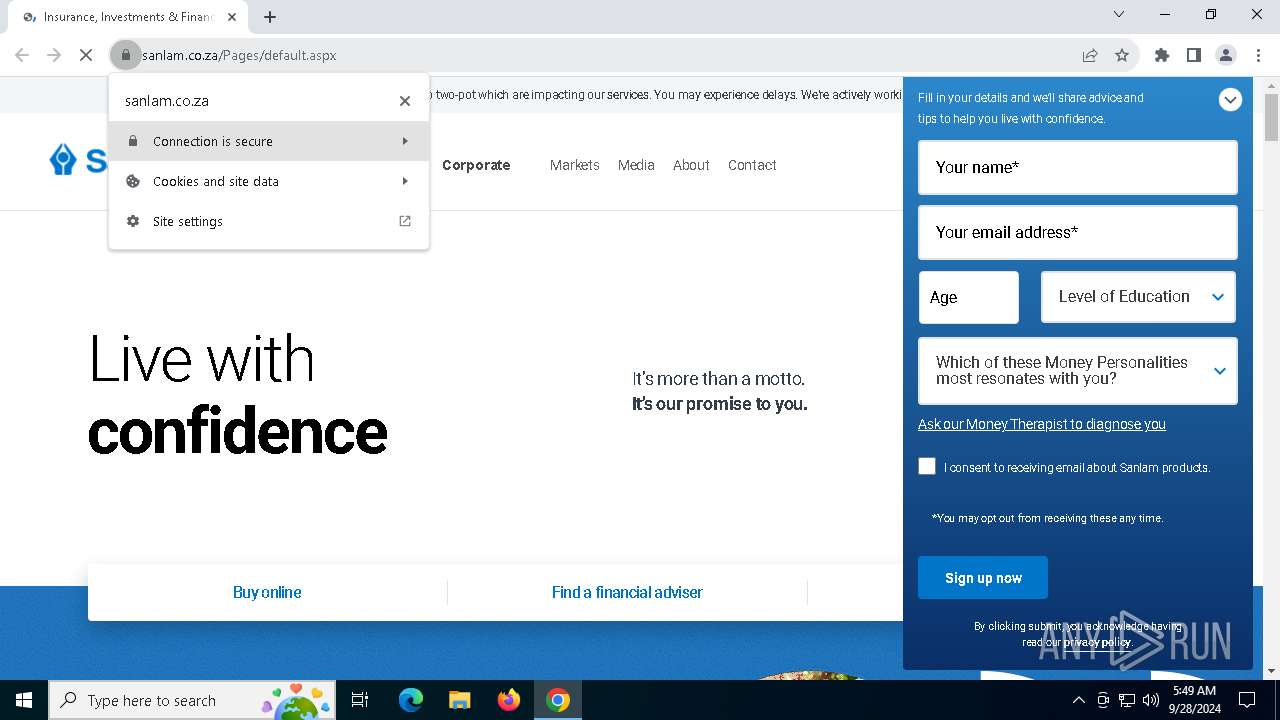Toggle the browser side panel
Screen dimensions: 1280x720
(x=1194, y=55)
